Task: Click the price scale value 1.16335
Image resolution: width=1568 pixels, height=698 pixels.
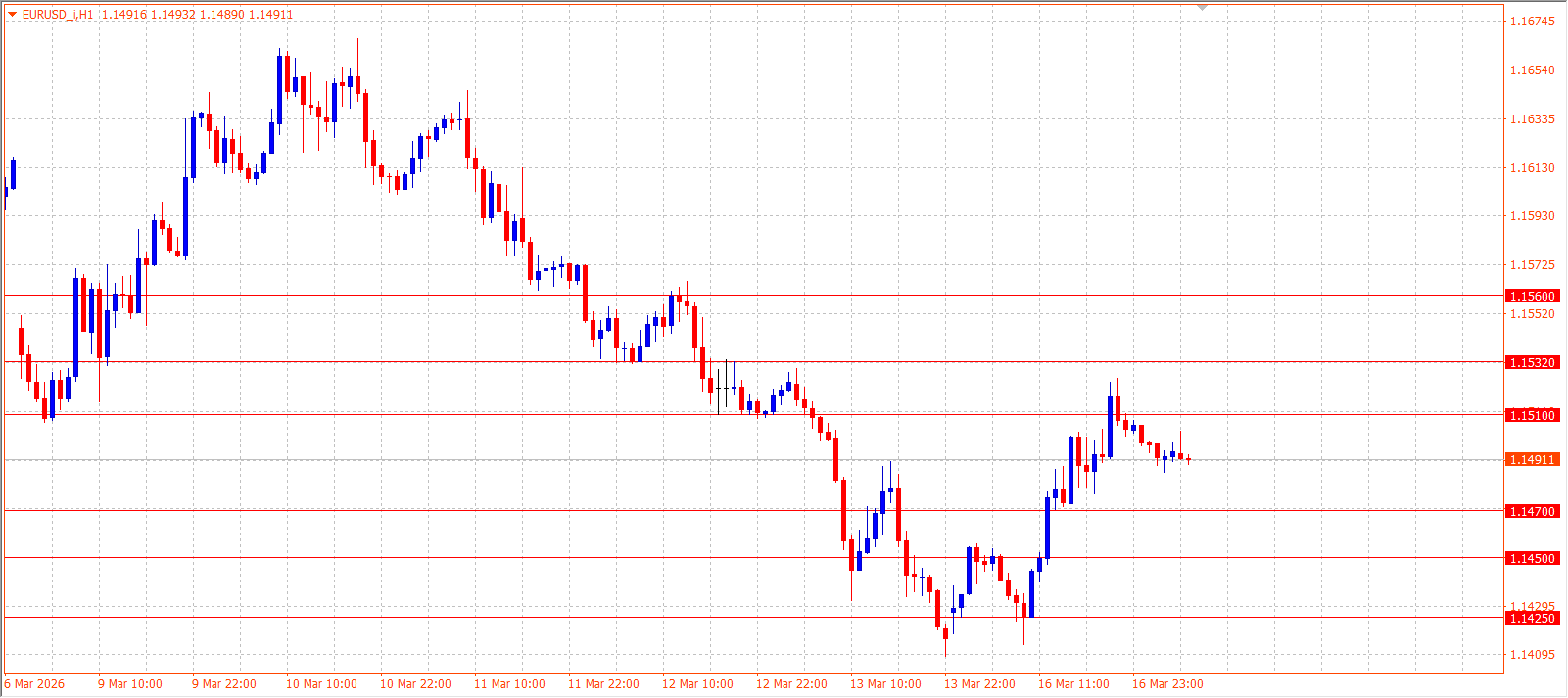Action: 1533,119
